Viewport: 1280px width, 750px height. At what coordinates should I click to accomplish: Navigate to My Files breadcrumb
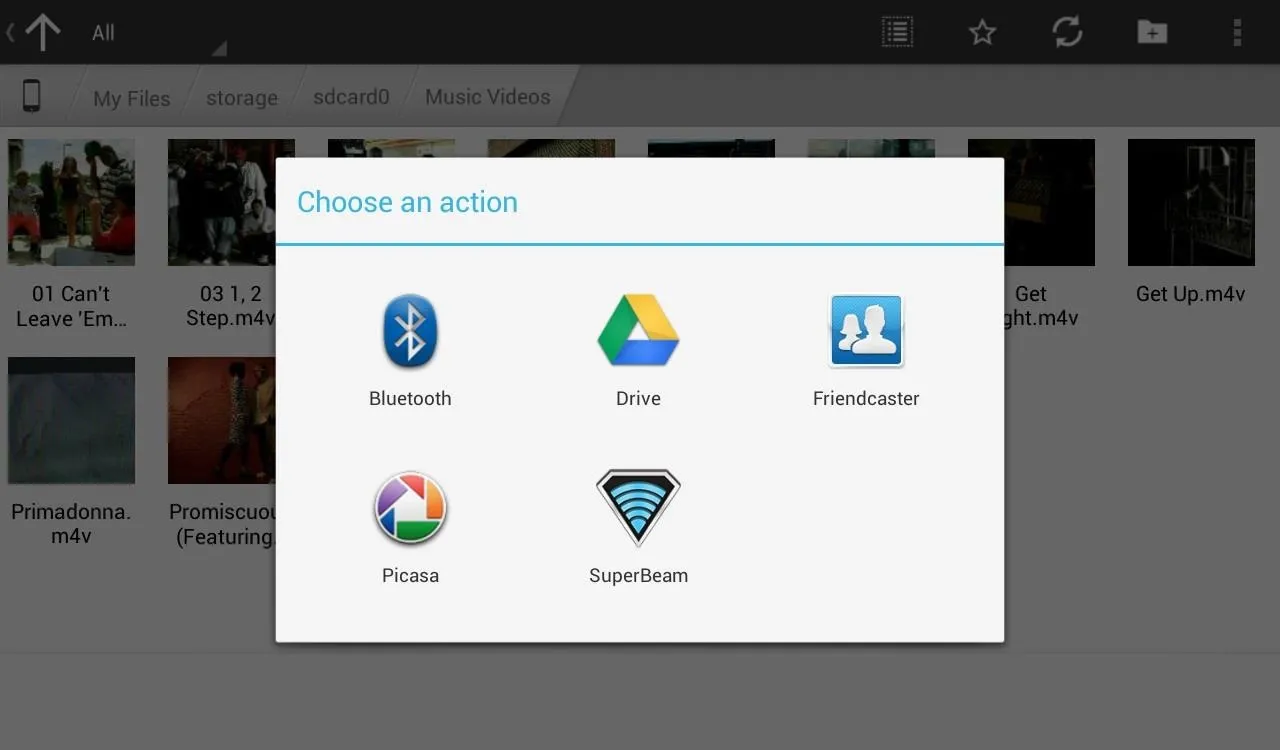[x=131, y=98]
